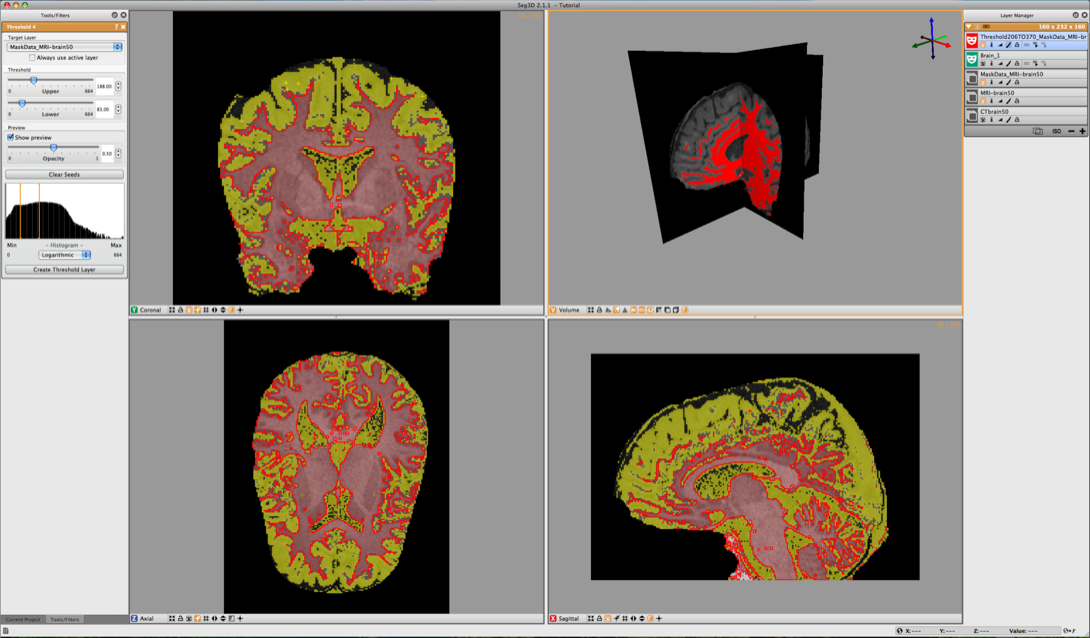
Task: Toggle lock icon in Volume viewer toolbar
Action: [x=599, y=310]
